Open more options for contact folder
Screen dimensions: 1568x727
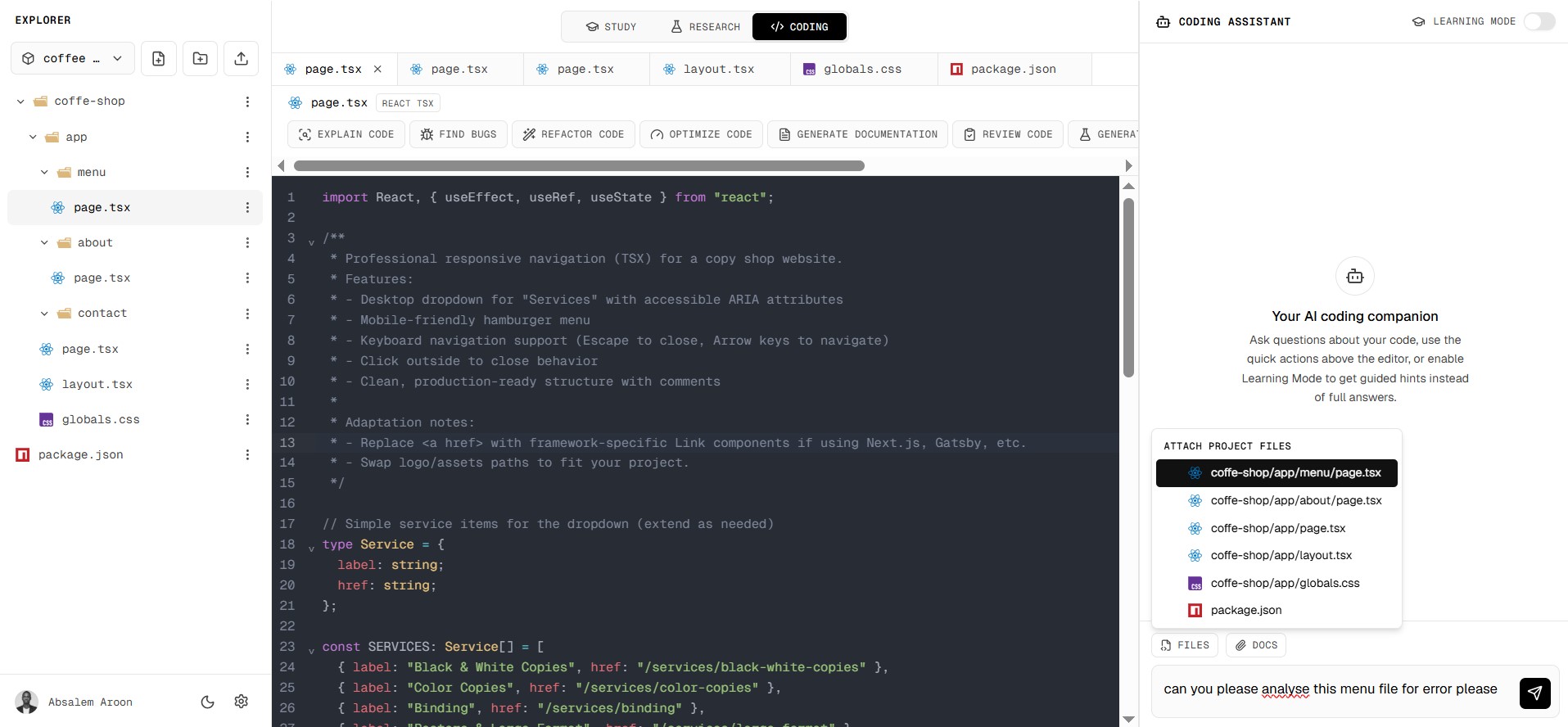point(247,313)
